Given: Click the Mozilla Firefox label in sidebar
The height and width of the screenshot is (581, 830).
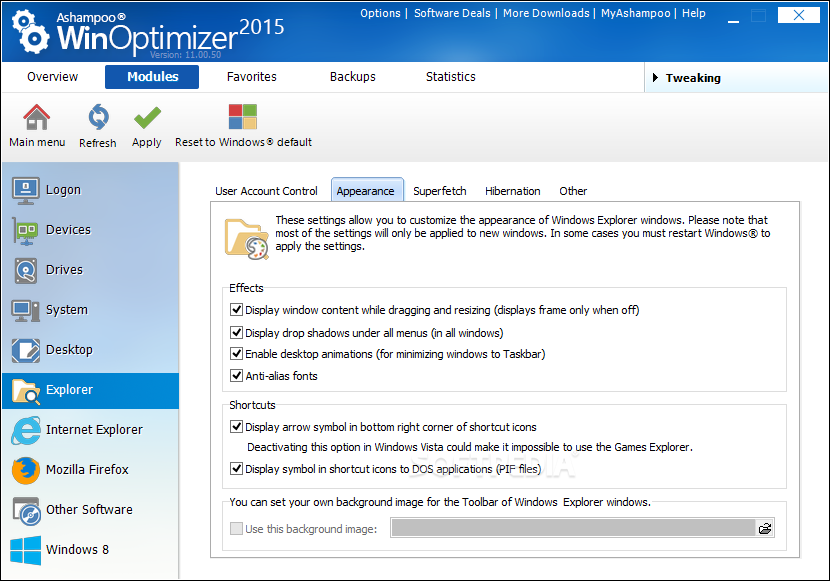Looking at the screenshot, I should (x=87, y=469).
